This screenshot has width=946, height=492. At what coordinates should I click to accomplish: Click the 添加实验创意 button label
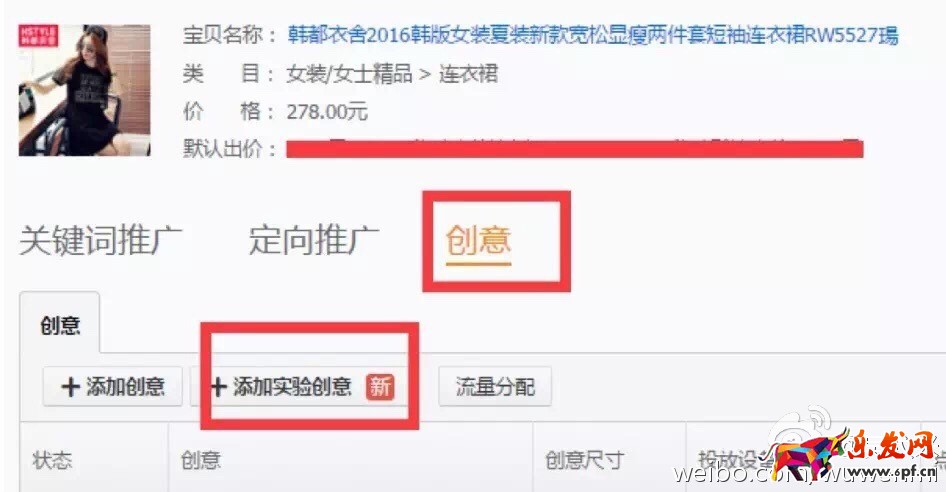[292, 386]
